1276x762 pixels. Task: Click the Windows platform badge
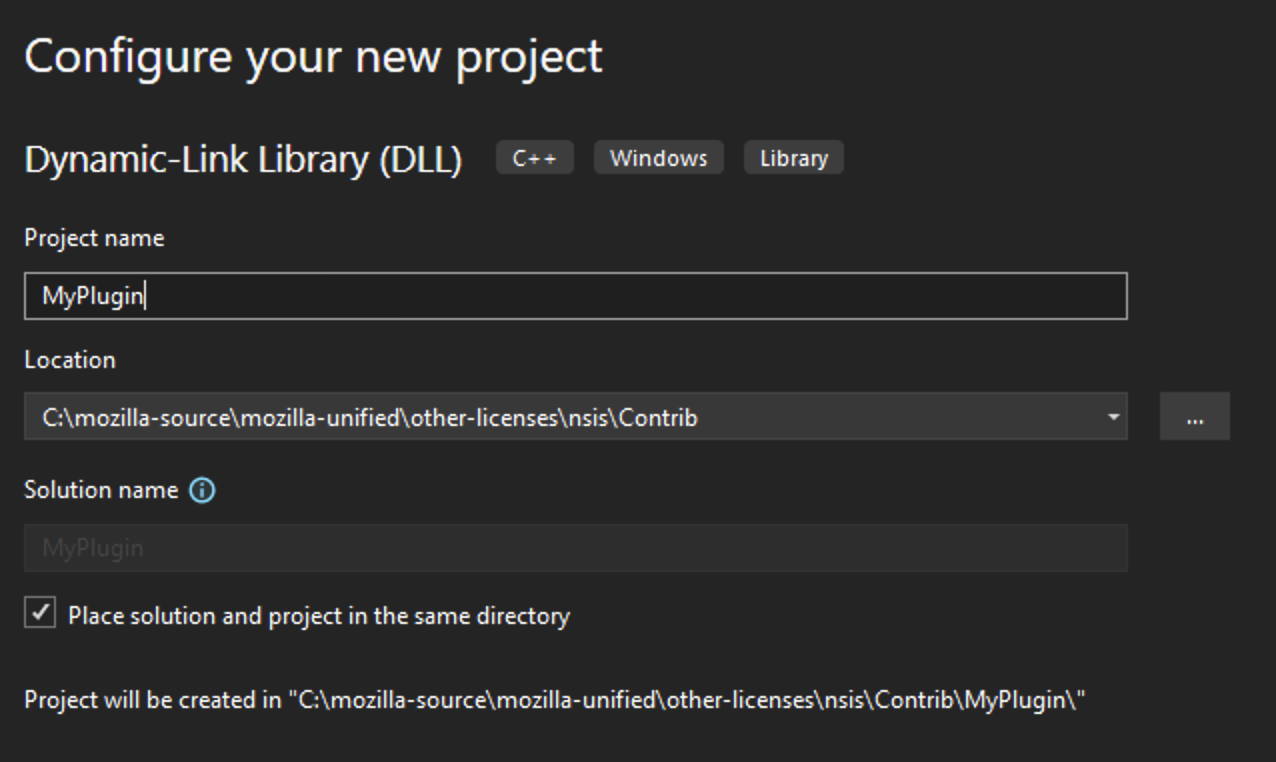click(x=658, y=157)
